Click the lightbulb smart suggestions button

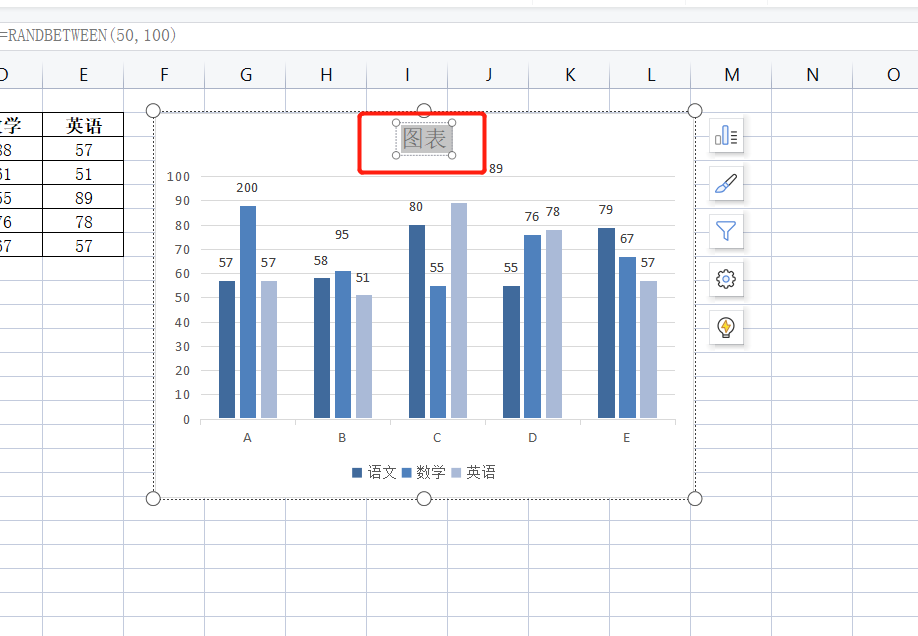pyautogui.click(x=726, y=327)
